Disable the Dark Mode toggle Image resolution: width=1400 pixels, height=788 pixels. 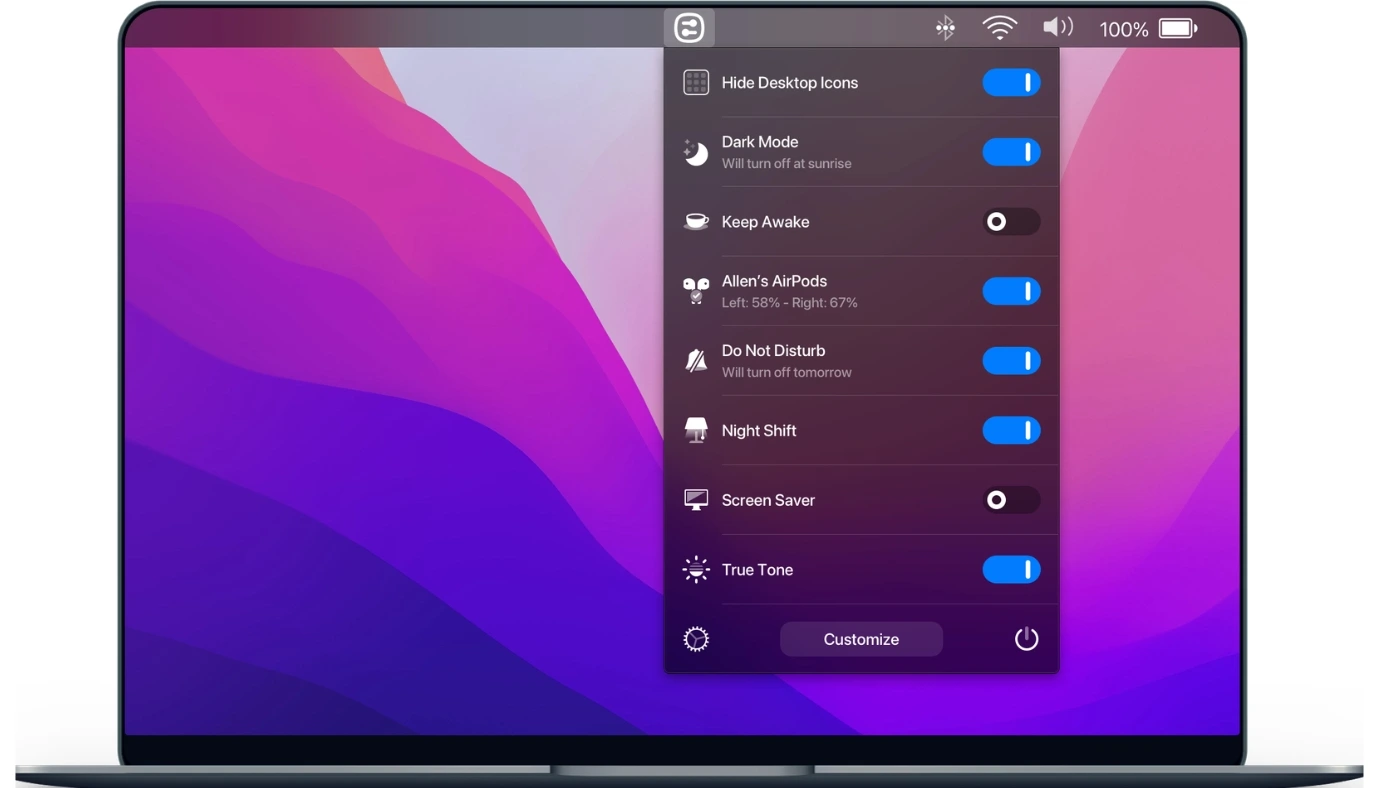[x=1011, y=151]
